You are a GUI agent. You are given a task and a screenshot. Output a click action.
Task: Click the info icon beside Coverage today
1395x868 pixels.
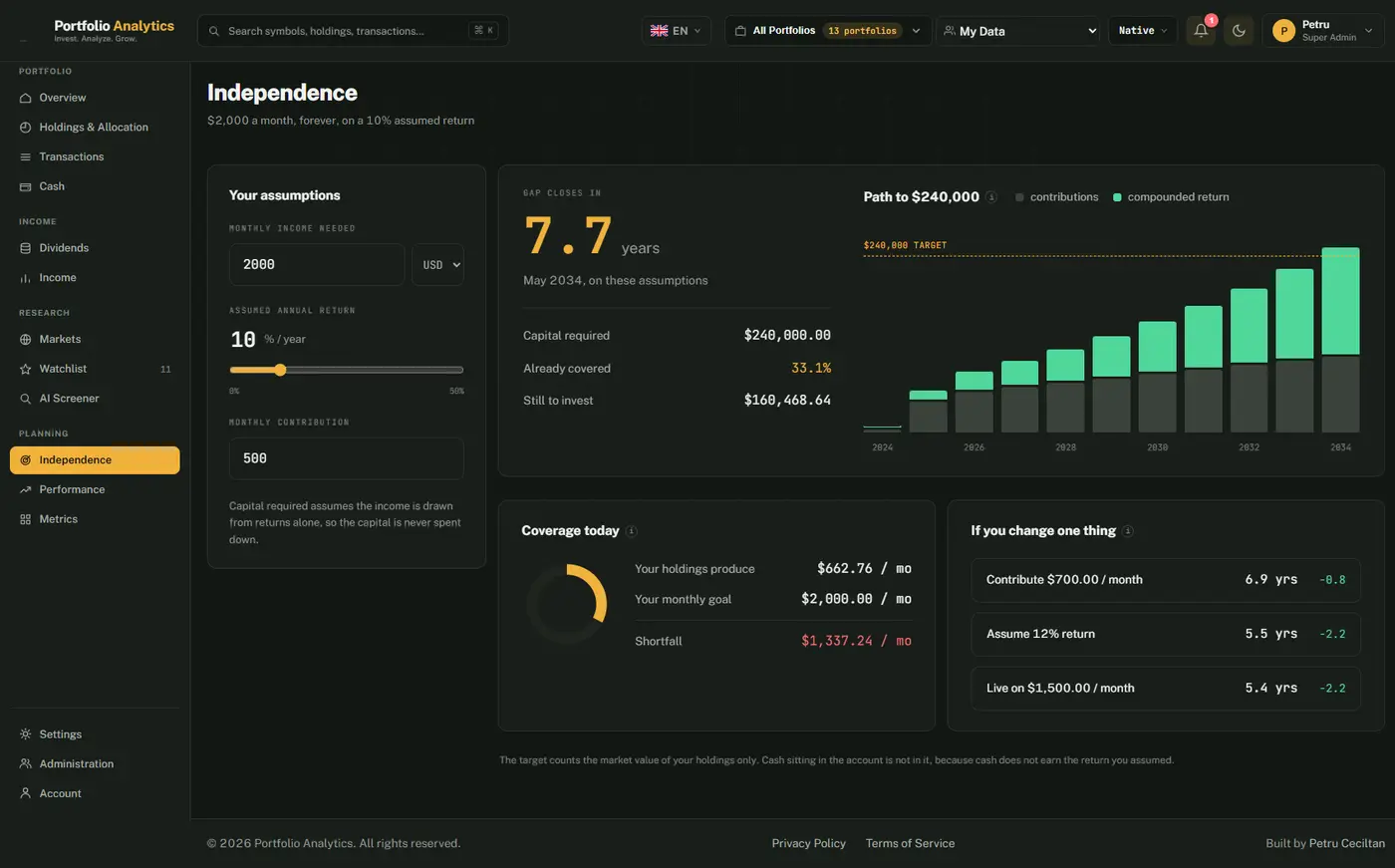point(632,531)
